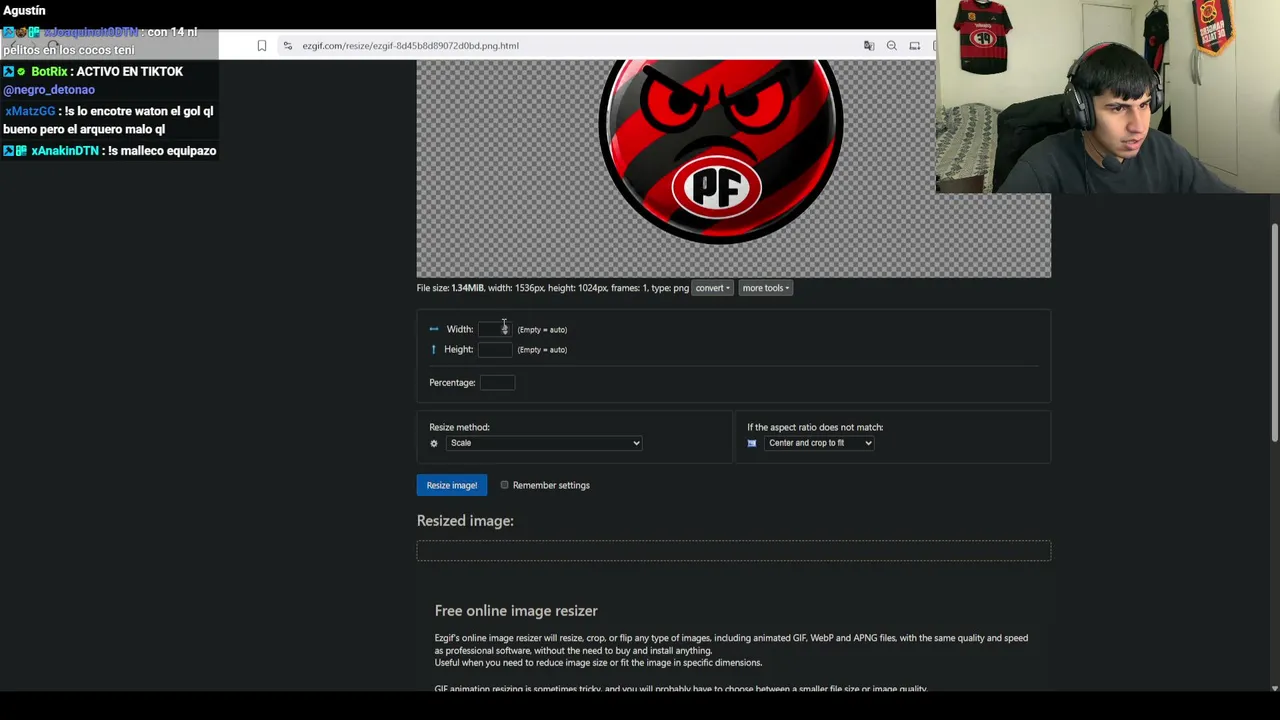The height and width of the screenshot is (720, 1280).
Task: Click the Percentage: label
Action: point(452,382)
